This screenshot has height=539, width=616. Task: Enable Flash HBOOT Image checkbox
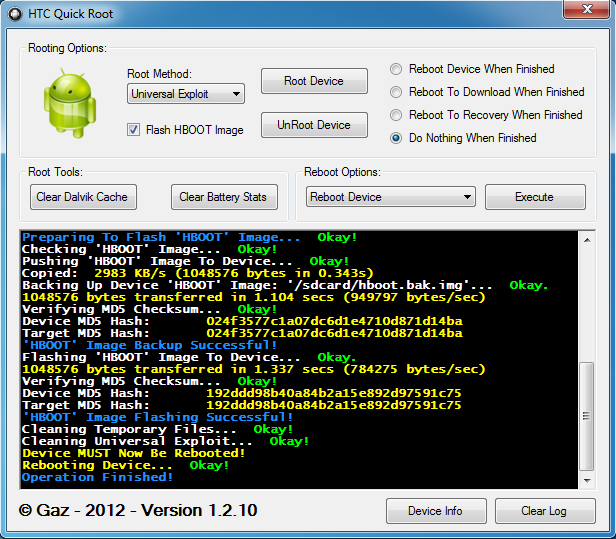[134, 130]
